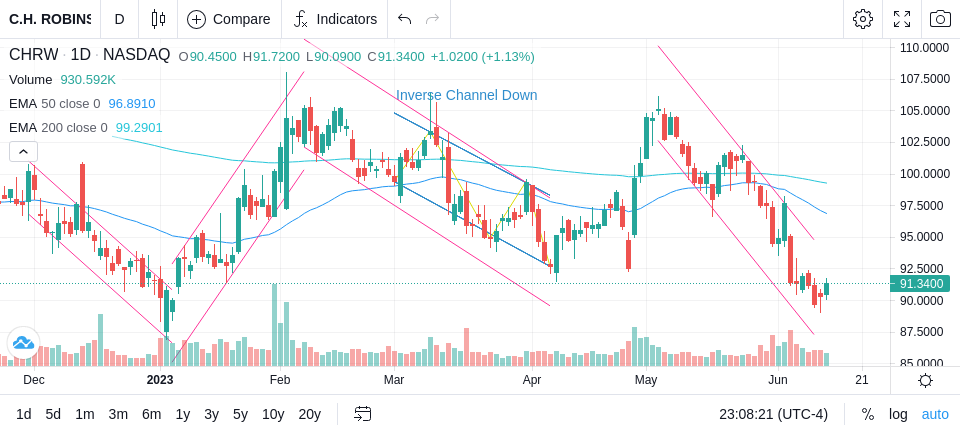
Task: Open the candlestick chart style selector
Action: (x=158, y=19)
